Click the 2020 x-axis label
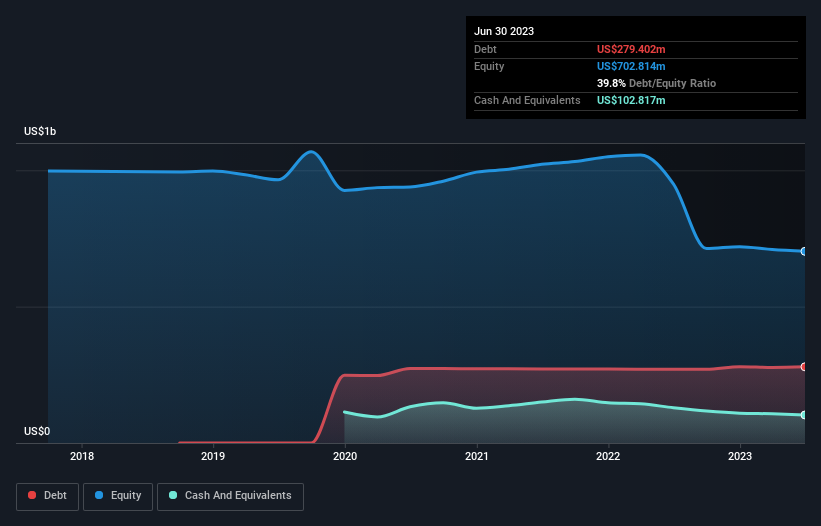The width and height of the screenshot is (821, 526). 345,456
